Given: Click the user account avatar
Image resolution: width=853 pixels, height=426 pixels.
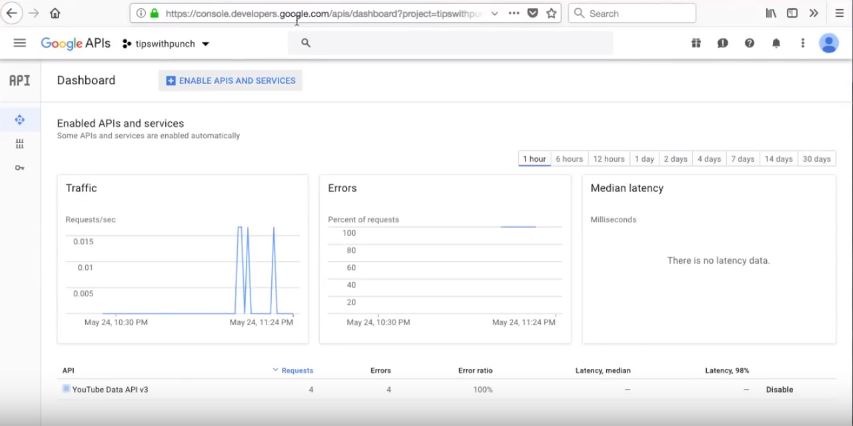Looking at the screenshot, I should click(828, 43).
